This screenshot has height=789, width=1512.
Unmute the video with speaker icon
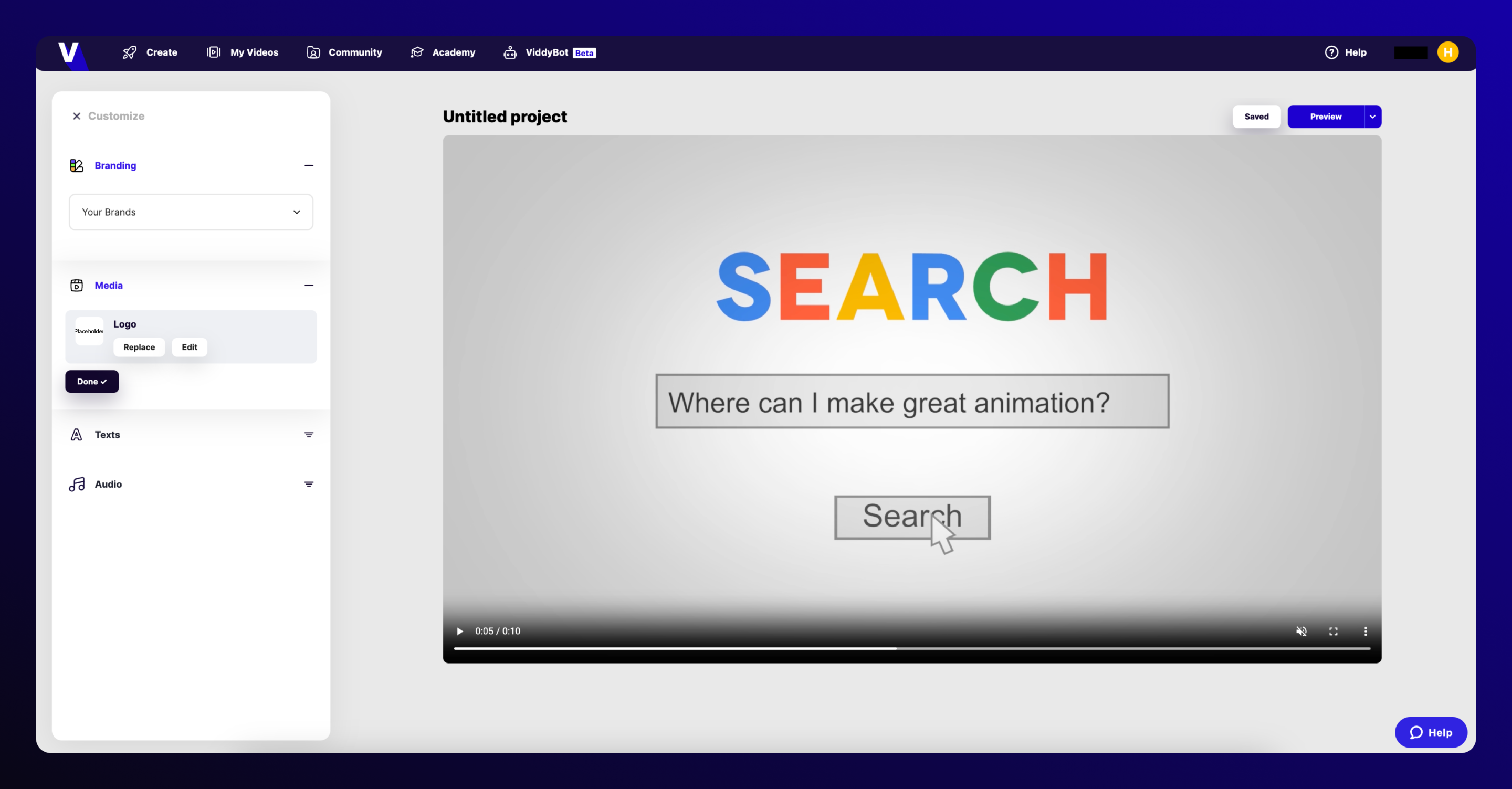click(x=1301, y=631)
